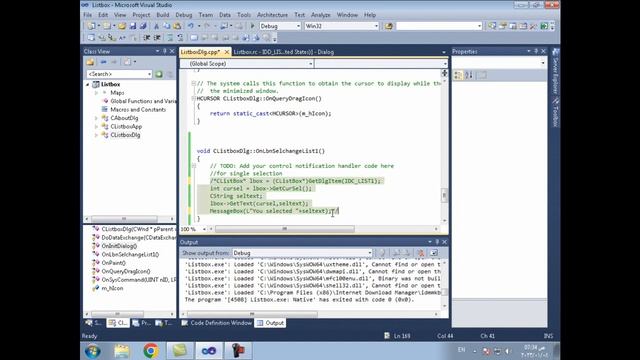Screen dimensions: 640x360
Task: Select the CListboxDlg class in tree
Action: [x=125, y=135]
